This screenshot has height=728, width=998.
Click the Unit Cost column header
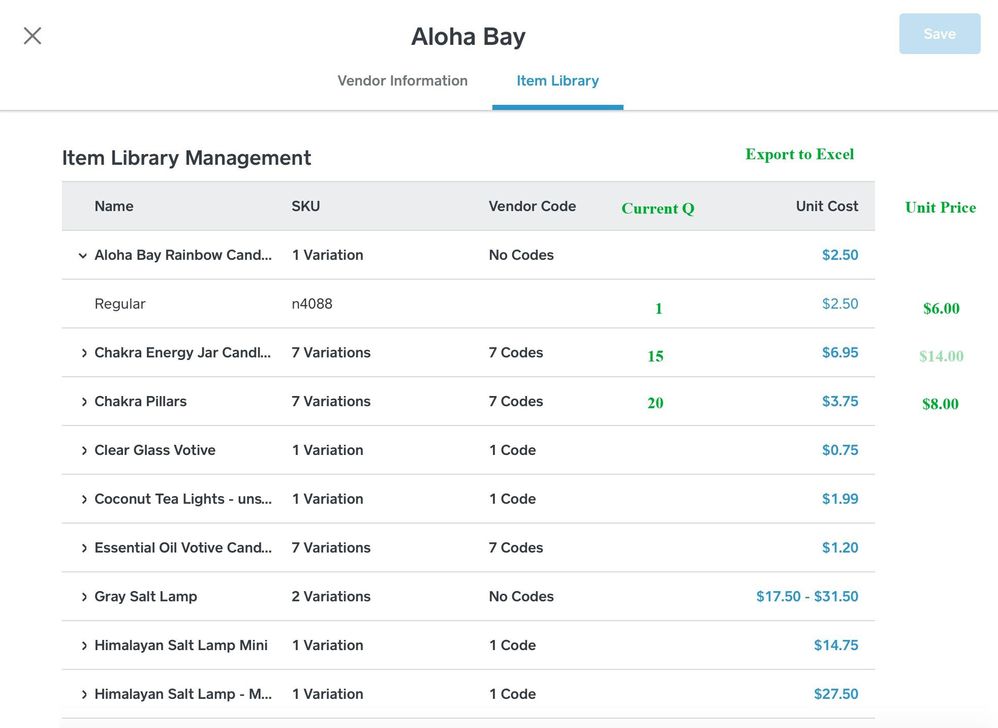[826, 206]
